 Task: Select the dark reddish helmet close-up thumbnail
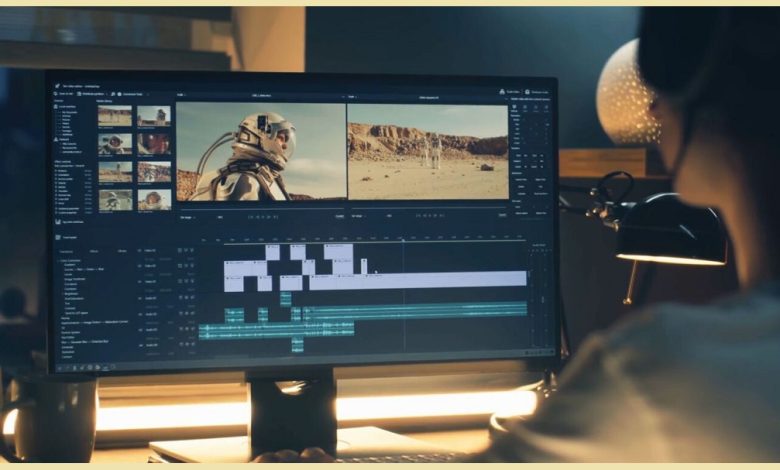[x=154, y=144]
